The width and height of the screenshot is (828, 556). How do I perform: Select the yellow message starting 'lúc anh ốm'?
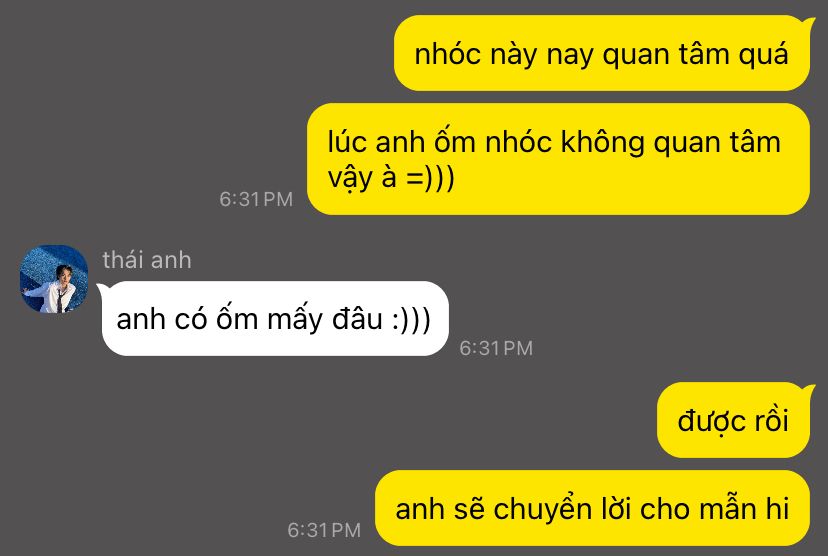point(558,159)
